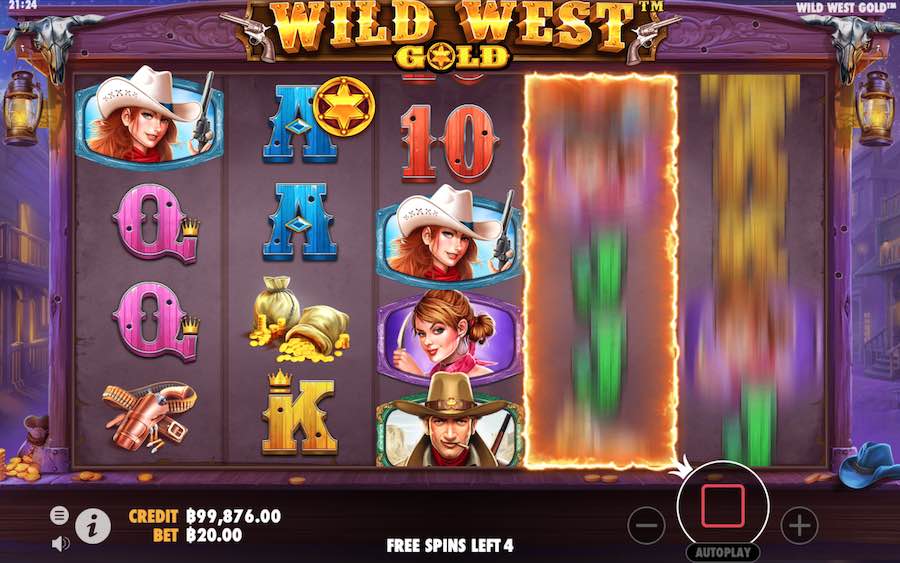Stop the spin with the red square button

pos(723,506)
